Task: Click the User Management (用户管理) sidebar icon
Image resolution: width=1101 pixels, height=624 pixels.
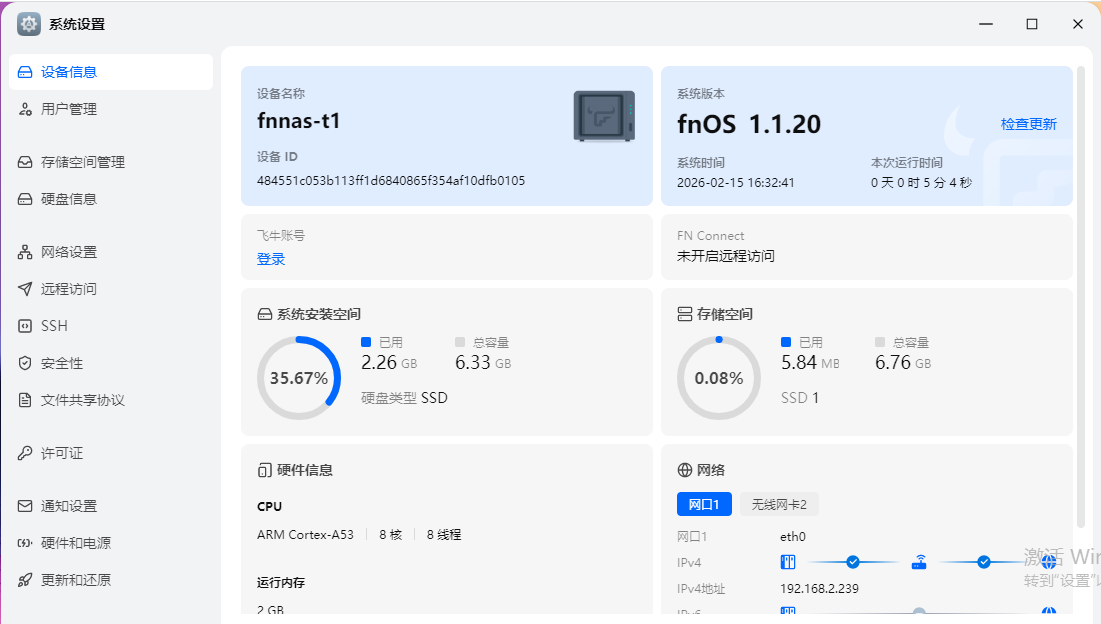Action: [25, 109]
